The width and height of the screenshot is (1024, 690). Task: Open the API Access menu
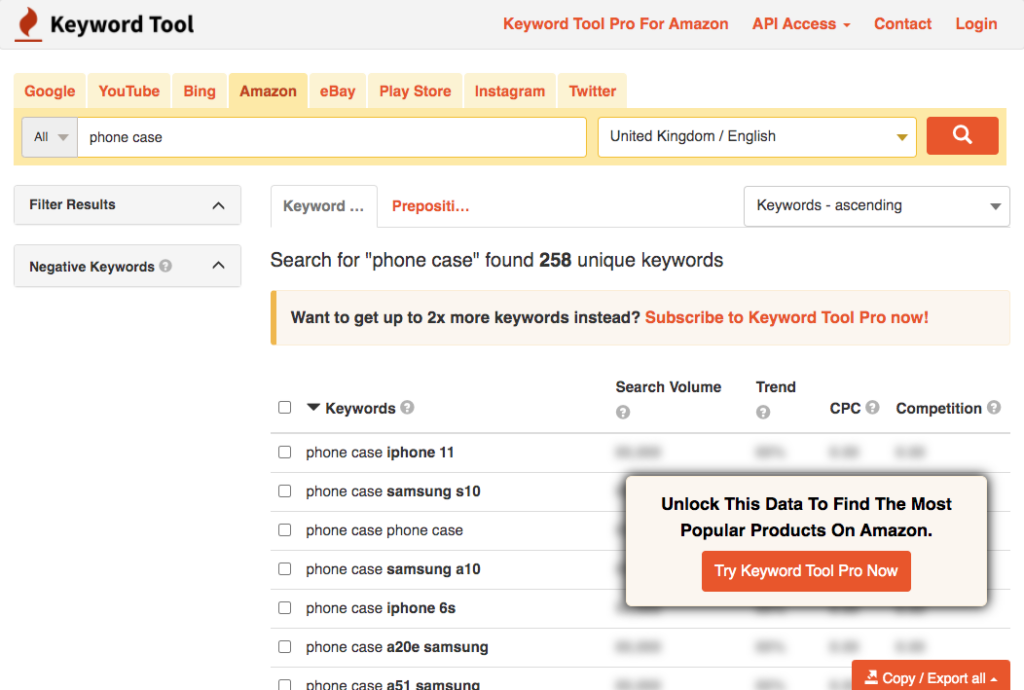[801, 24]
